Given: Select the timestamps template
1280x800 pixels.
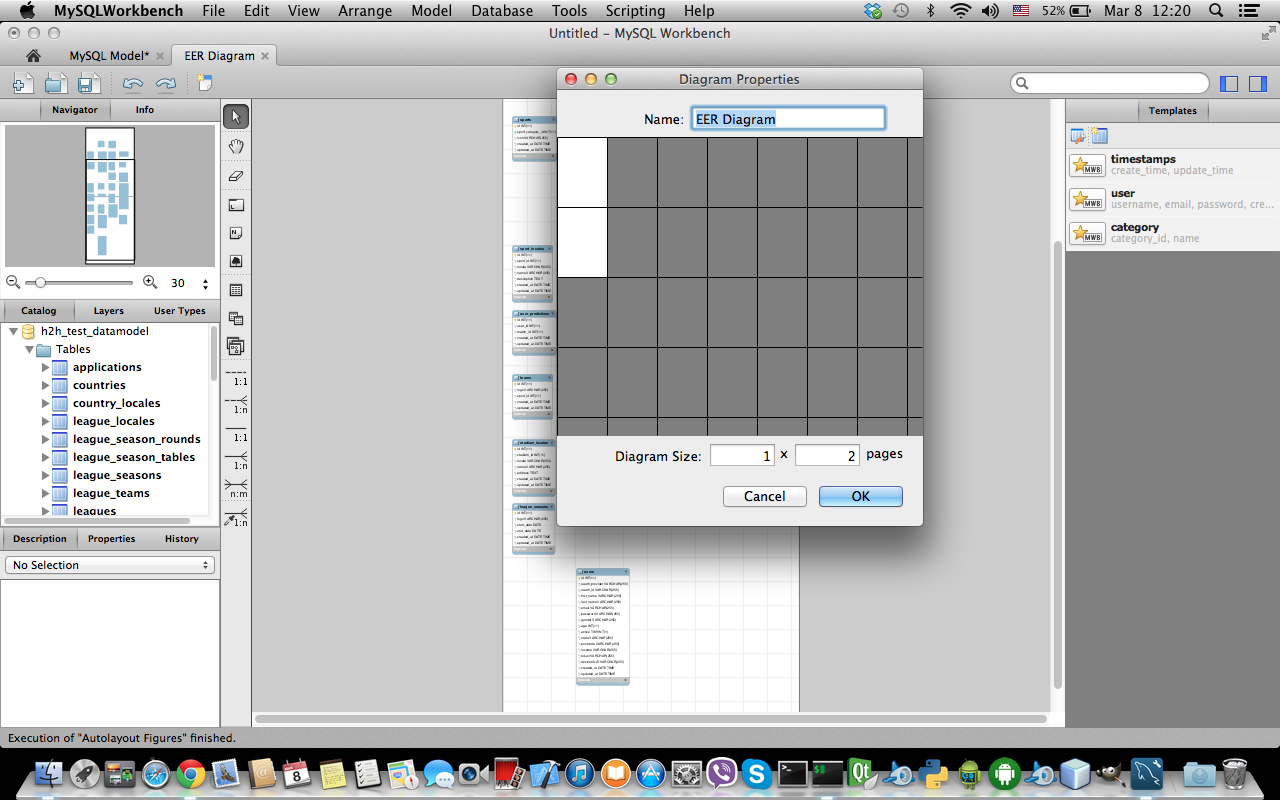Looking at the screenshot, I should coord(1172,165).
